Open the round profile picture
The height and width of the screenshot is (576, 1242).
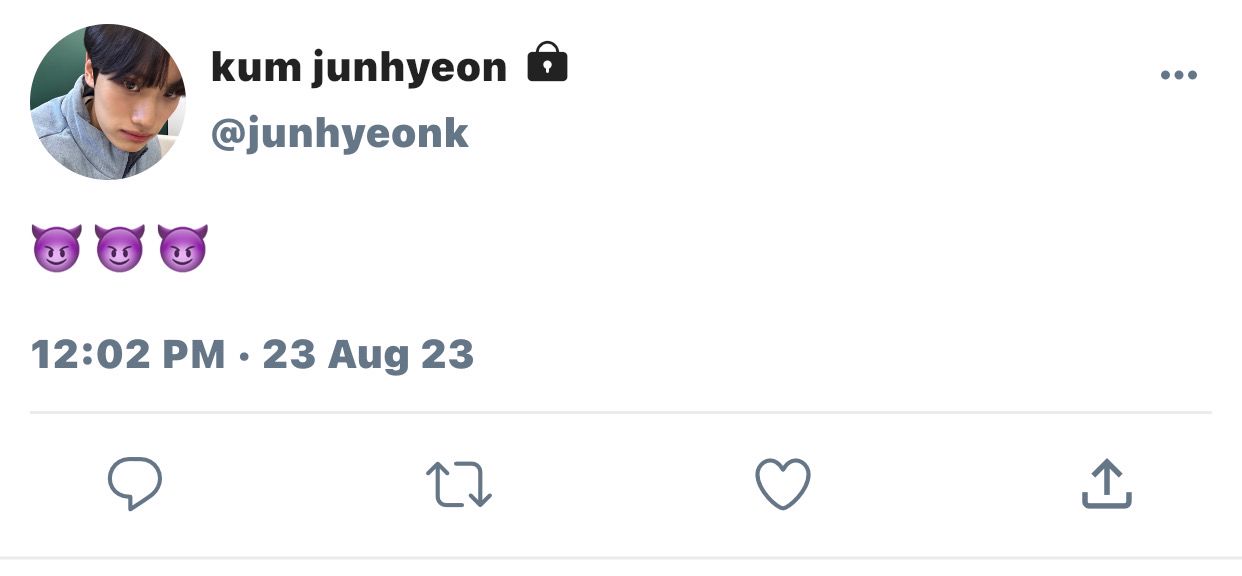point(108,102)
